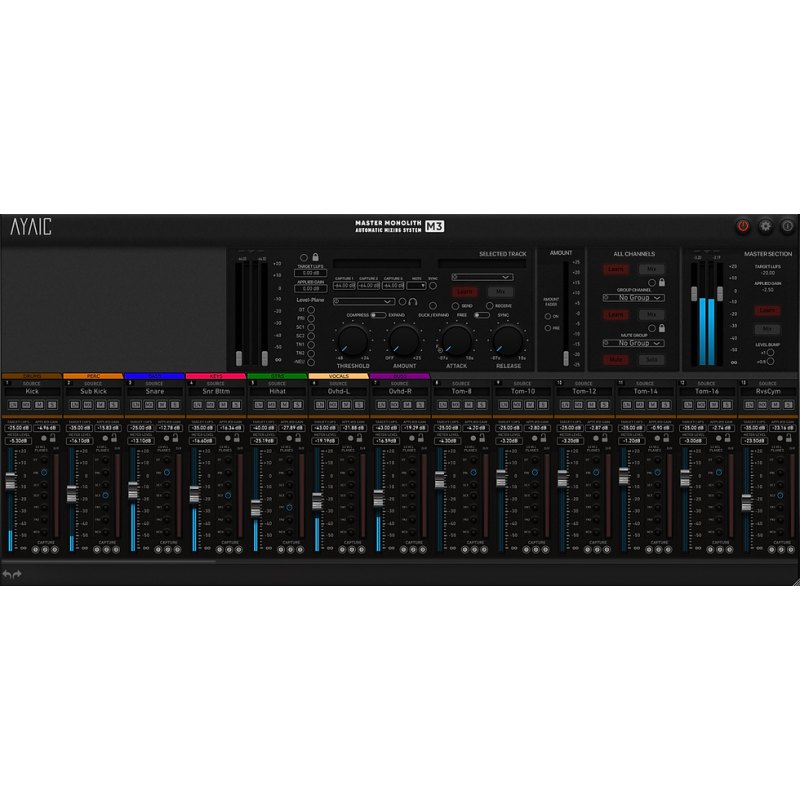The height and width of the screenshot is (800, 800).
Task: Select the DRUMS group tab
Action: click(32, 376)
